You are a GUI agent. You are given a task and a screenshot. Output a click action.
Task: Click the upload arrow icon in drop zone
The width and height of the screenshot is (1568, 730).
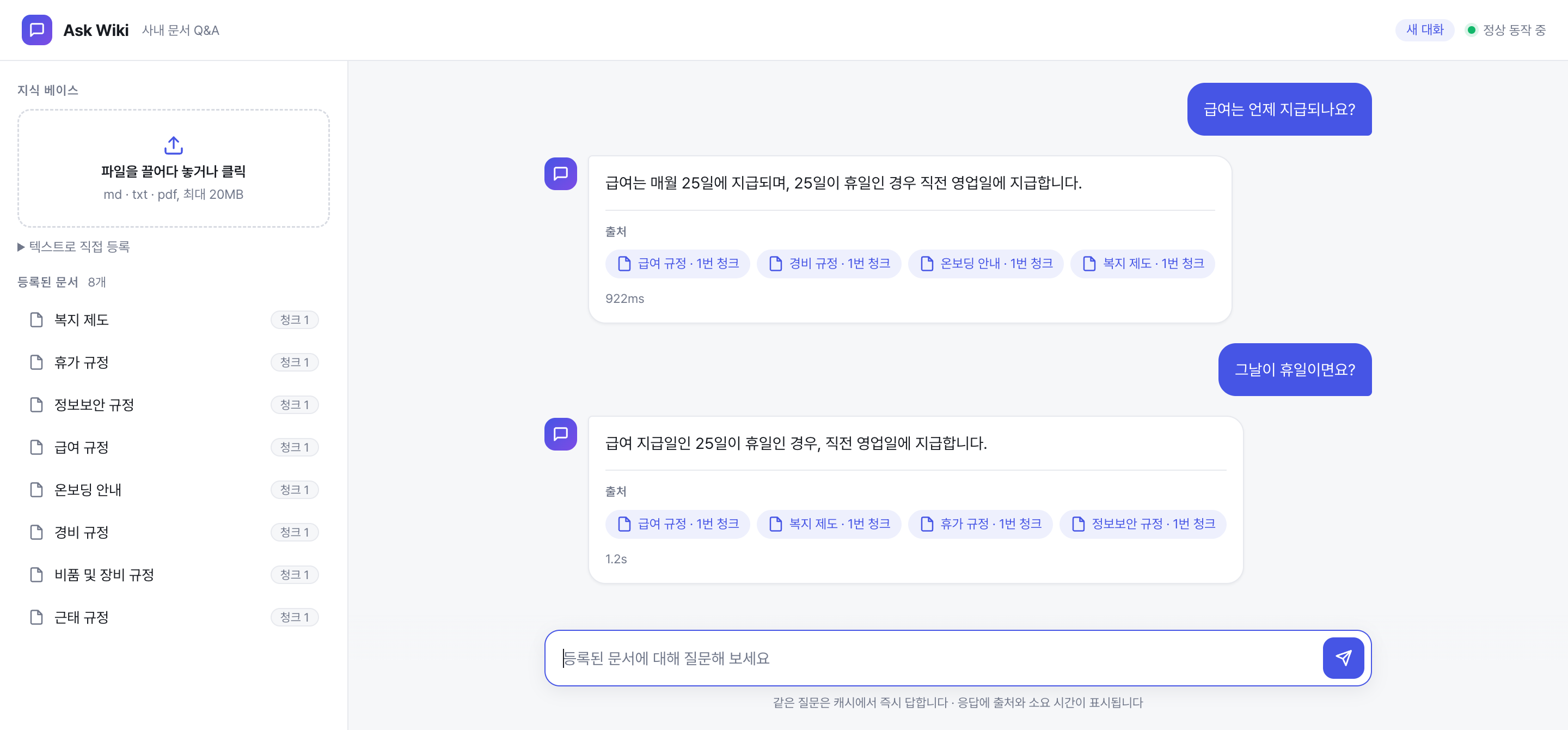[174, 145]
